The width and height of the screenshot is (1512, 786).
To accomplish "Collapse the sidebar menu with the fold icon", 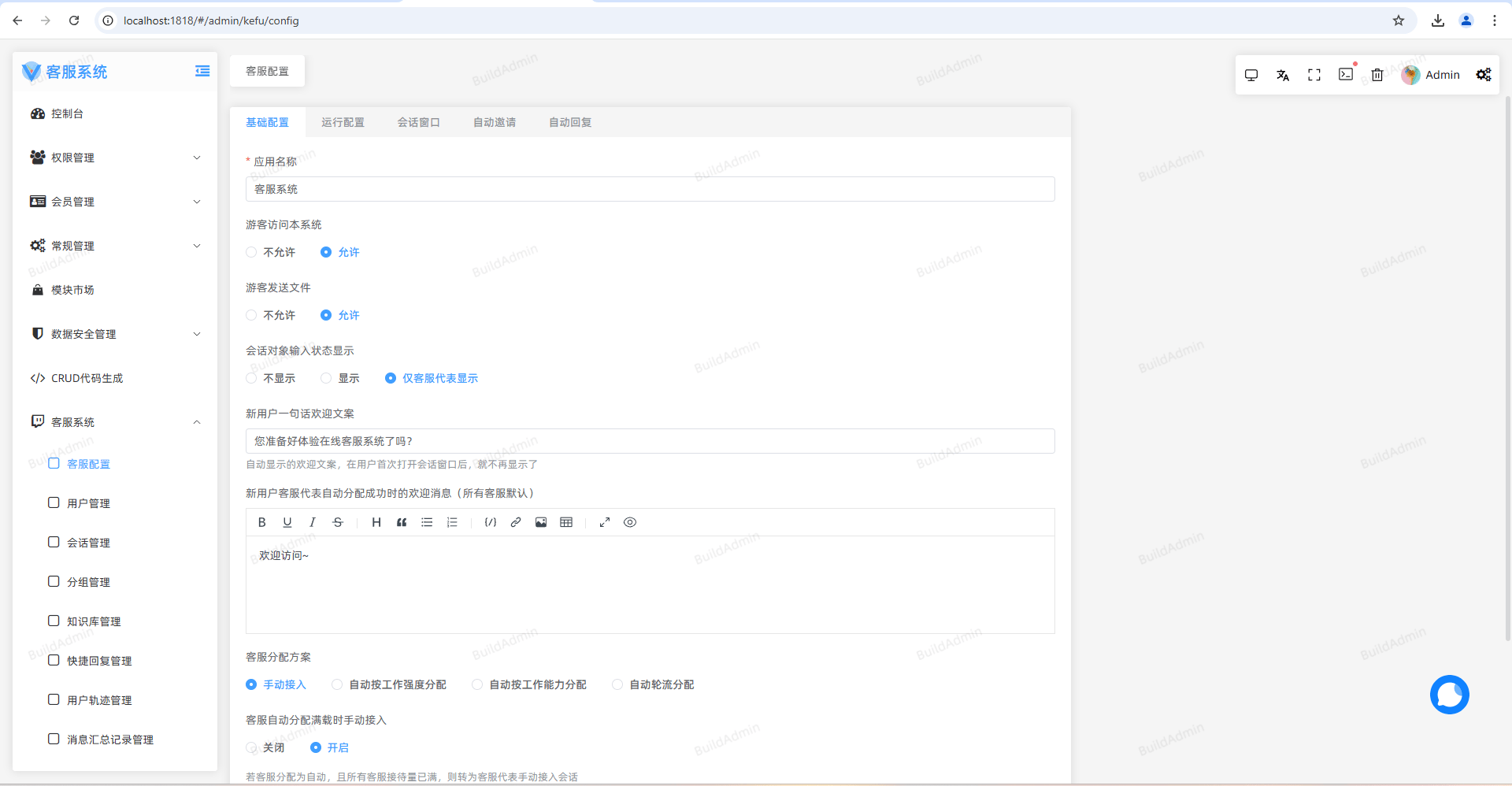I will 202,71.
